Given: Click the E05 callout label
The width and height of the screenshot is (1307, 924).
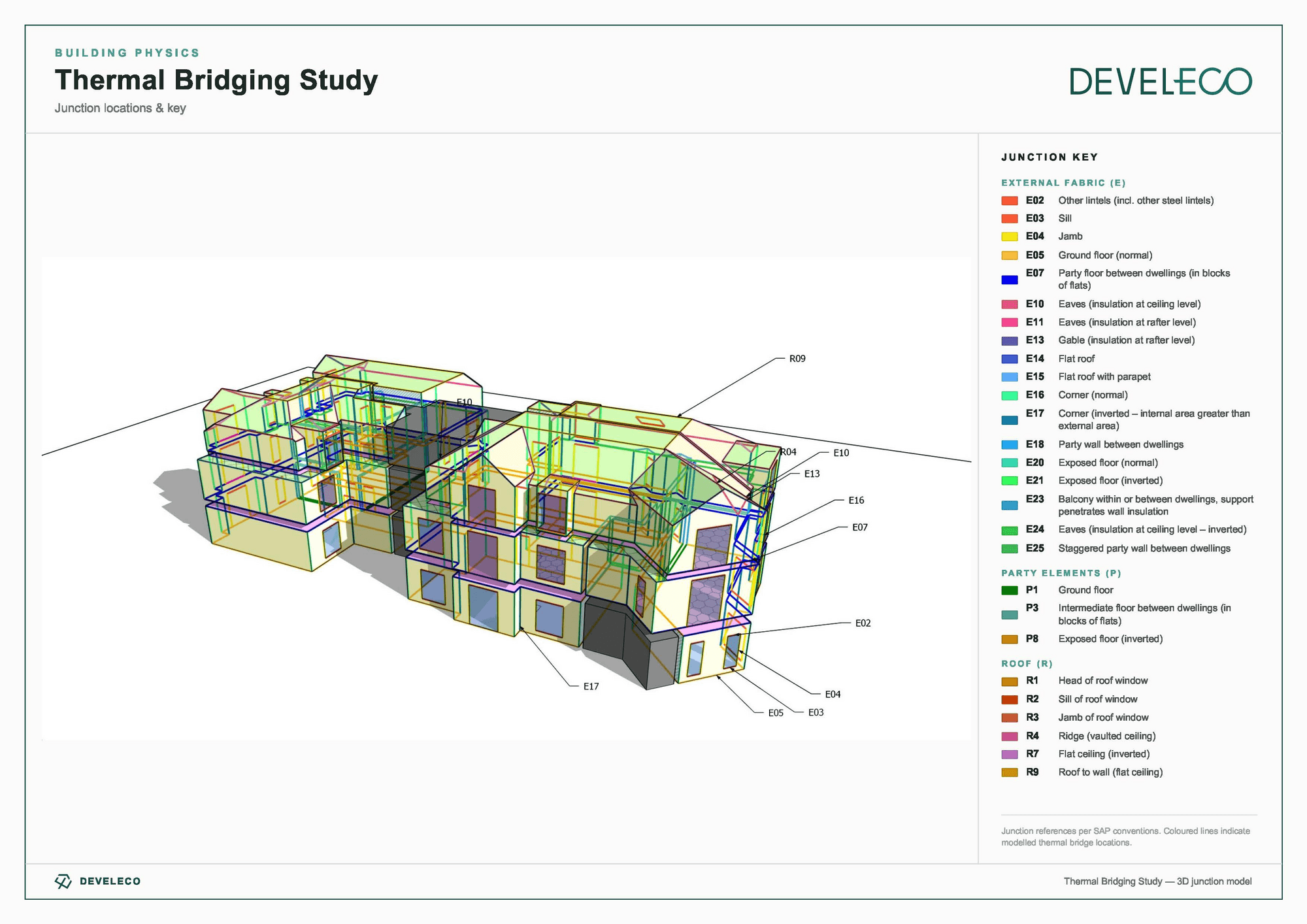Looking at the screenshot, I should (x=776, y=714).
